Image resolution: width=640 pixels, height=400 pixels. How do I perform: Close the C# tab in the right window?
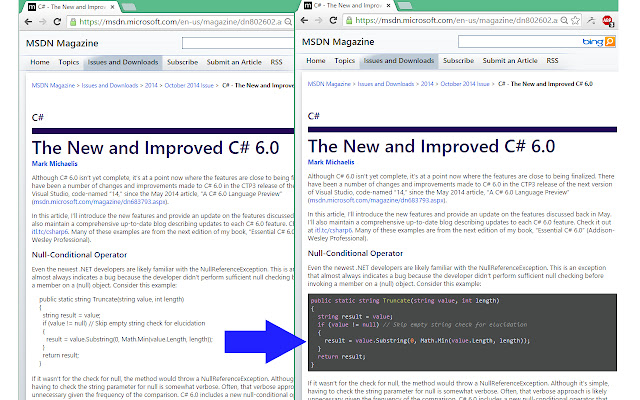(x=389, y=6)
